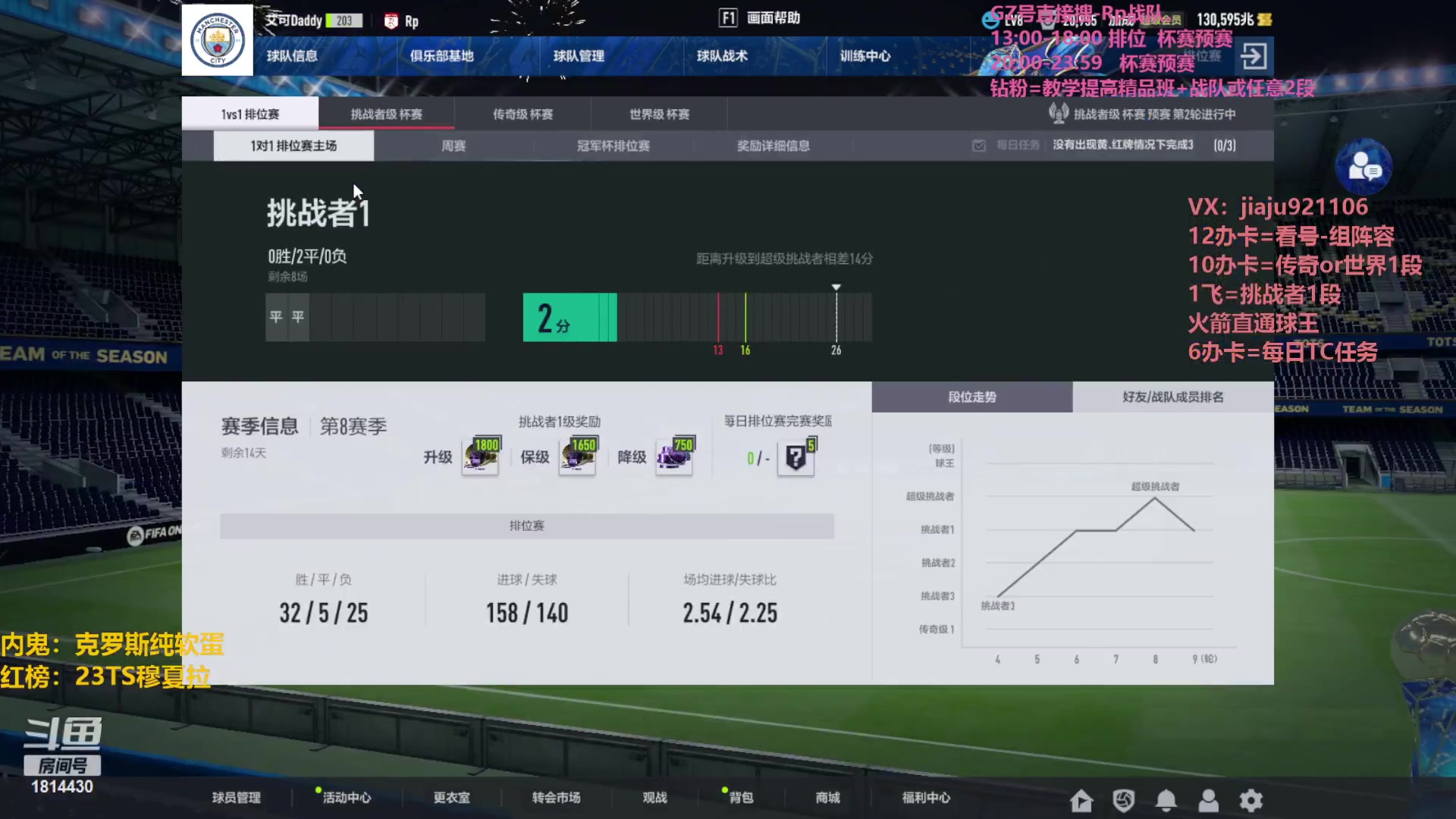Open the home icon on bottom toolbar
1456x819 pixels.
point(1081,800)
